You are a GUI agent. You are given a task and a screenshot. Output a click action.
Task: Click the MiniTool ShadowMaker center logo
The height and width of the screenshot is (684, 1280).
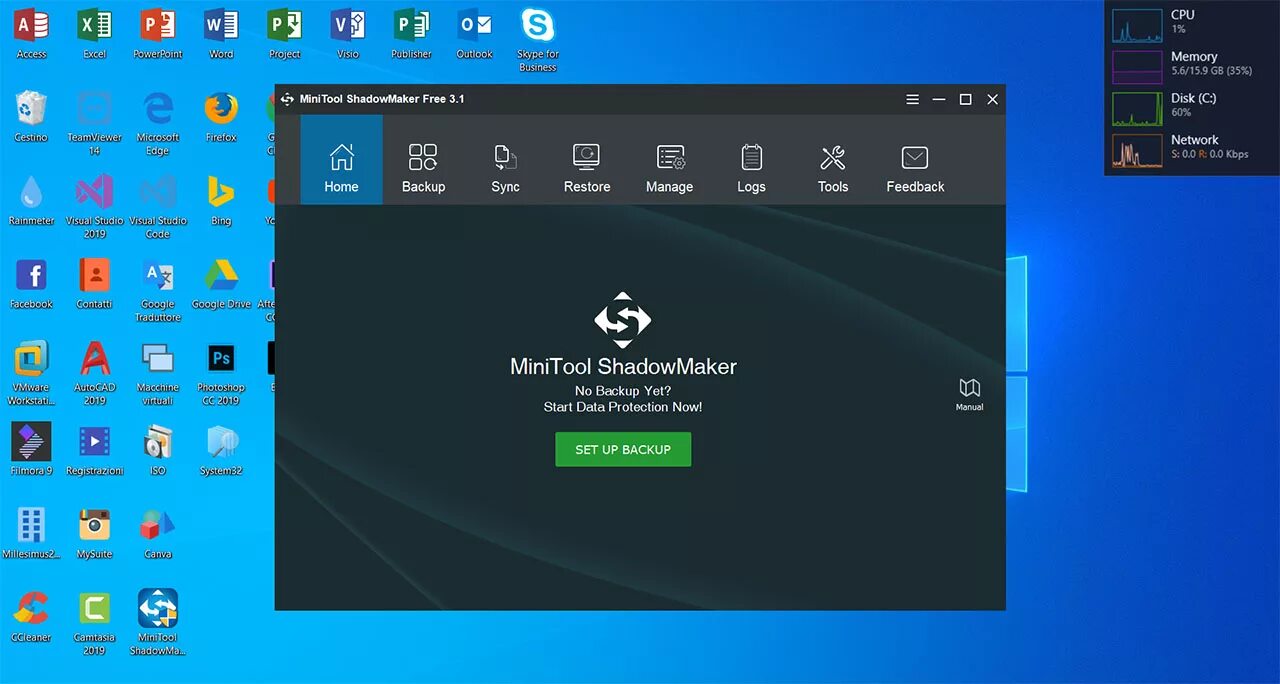click(623, 320)
